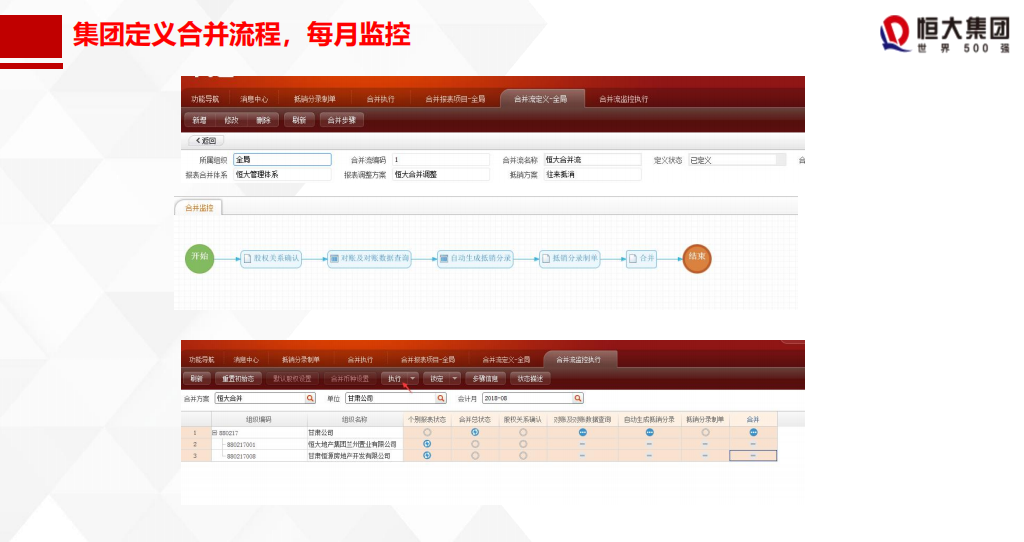Select the 甘肃恒源房地产开发有限公司 name cell

click(x=355, y=456)
